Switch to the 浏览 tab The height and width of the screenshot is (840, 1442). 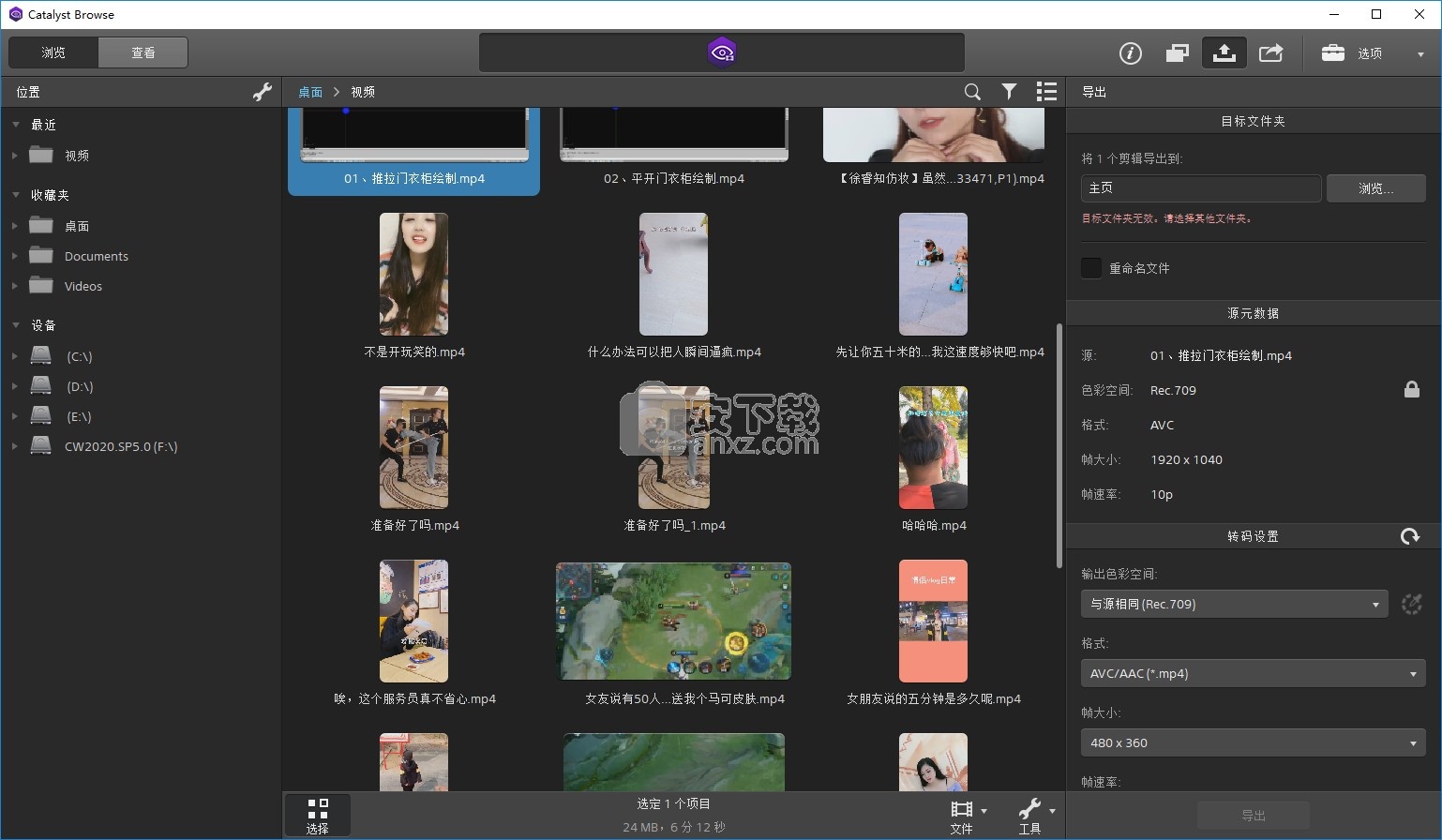[53, 52]
